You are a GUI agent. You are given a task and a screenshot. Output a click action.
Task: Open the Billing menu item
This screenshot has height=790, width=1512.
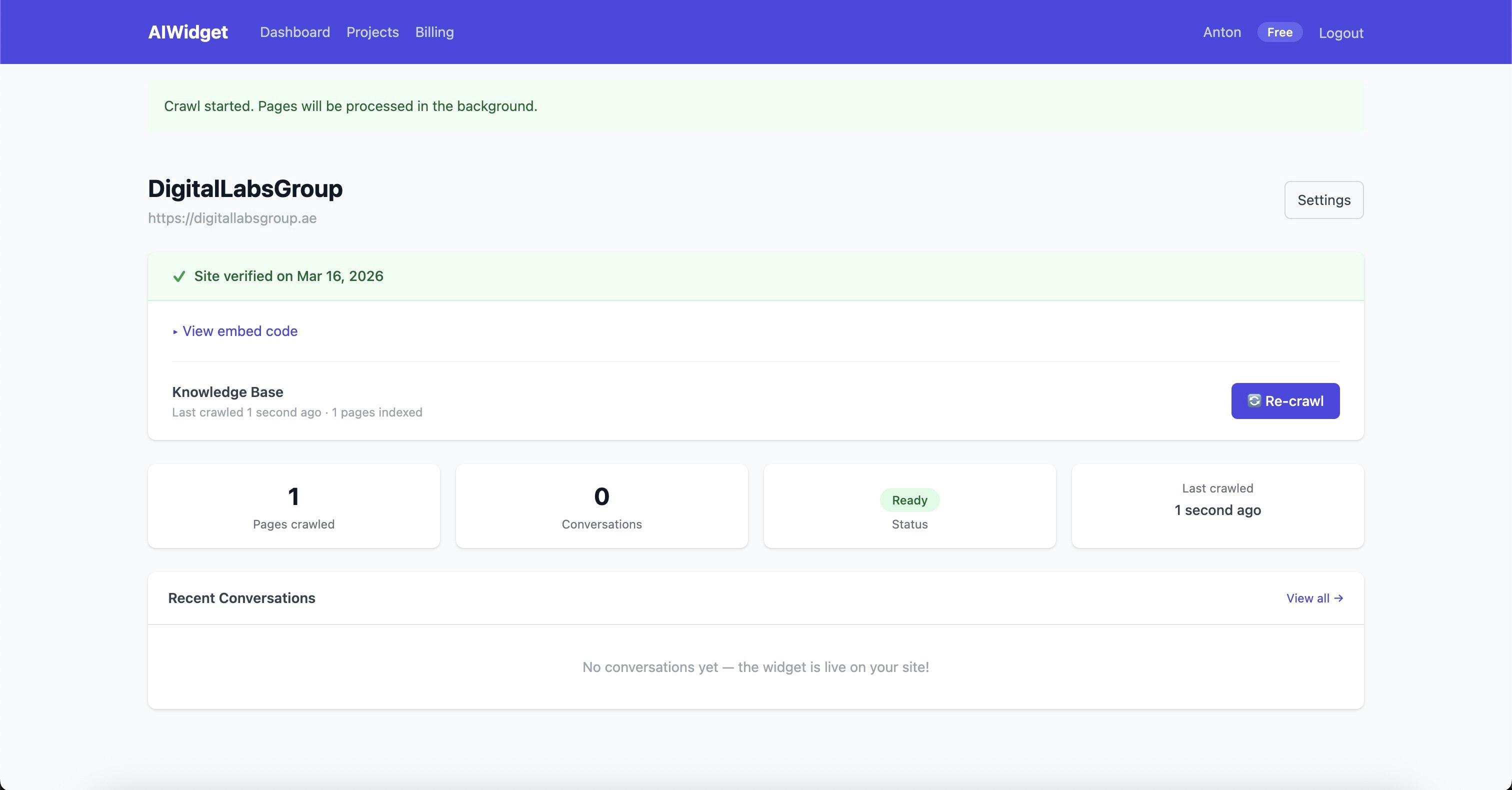click(x=434, y=32)
